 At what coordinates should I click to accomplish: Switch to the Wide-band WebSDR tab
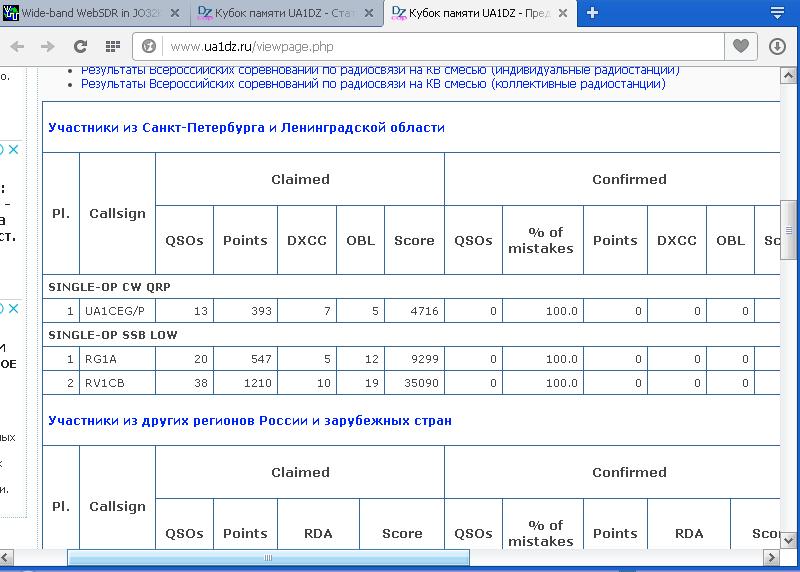click(x=94, y=13)
